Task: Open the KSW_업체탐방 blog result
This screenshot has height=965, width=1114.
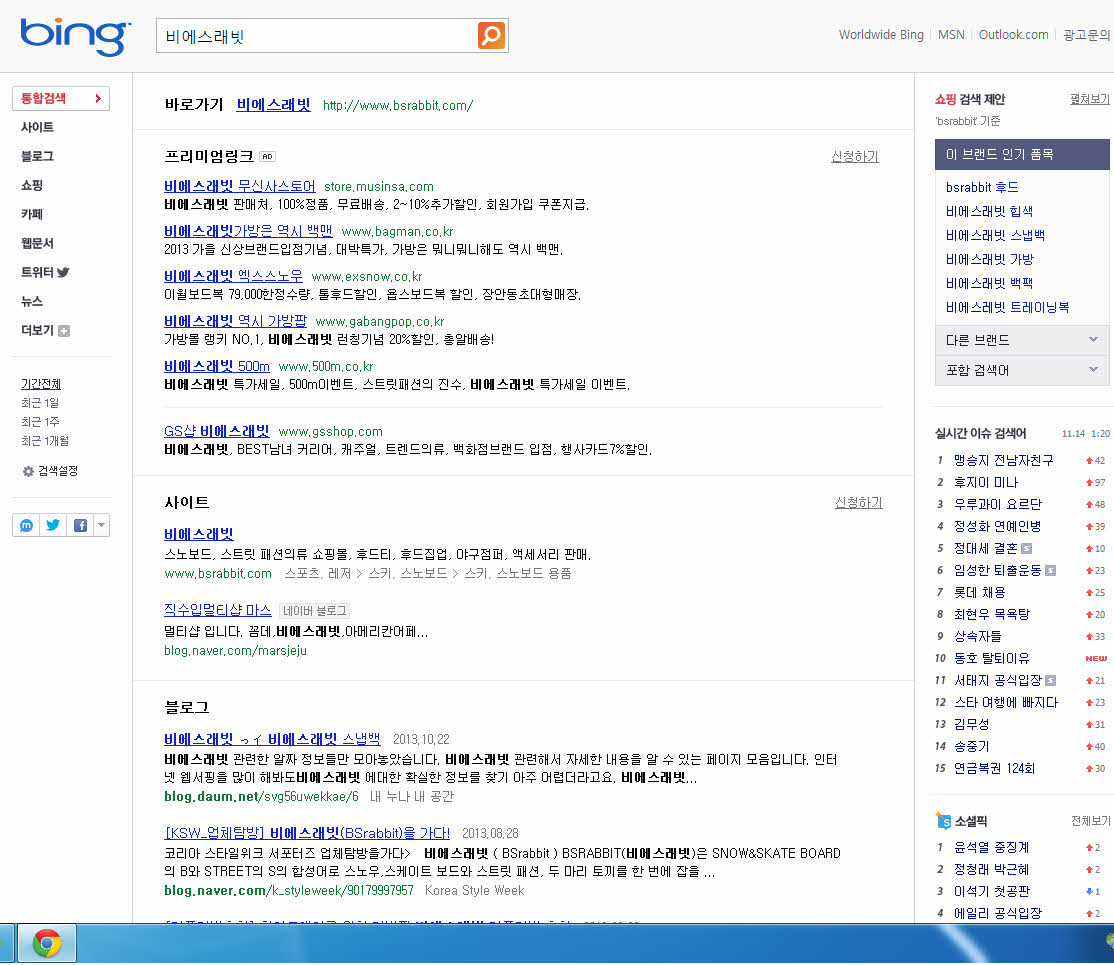Action: [307, 833]
